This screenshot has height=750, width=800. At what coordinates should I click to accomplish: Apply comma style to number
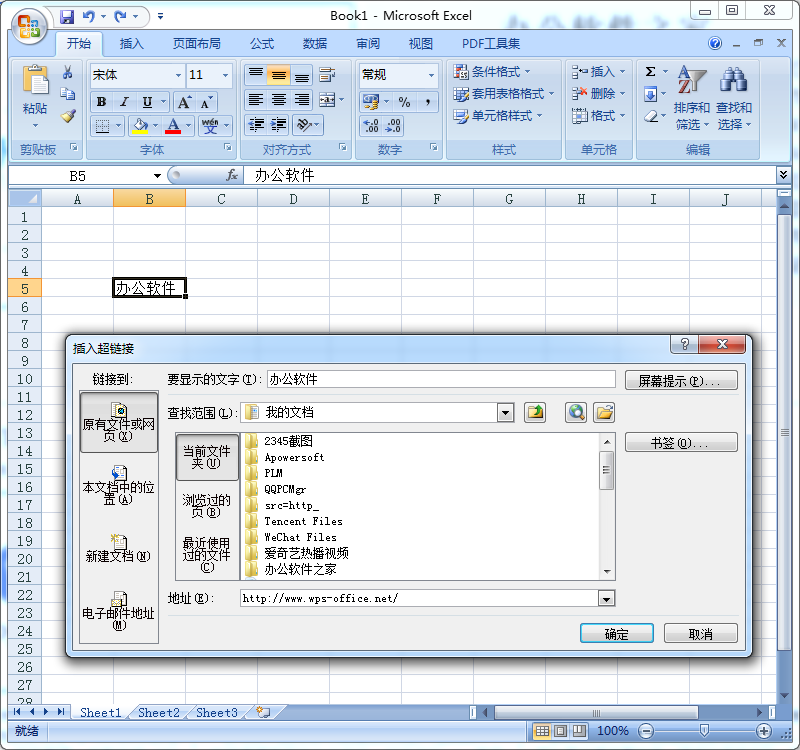click(428, 102)
